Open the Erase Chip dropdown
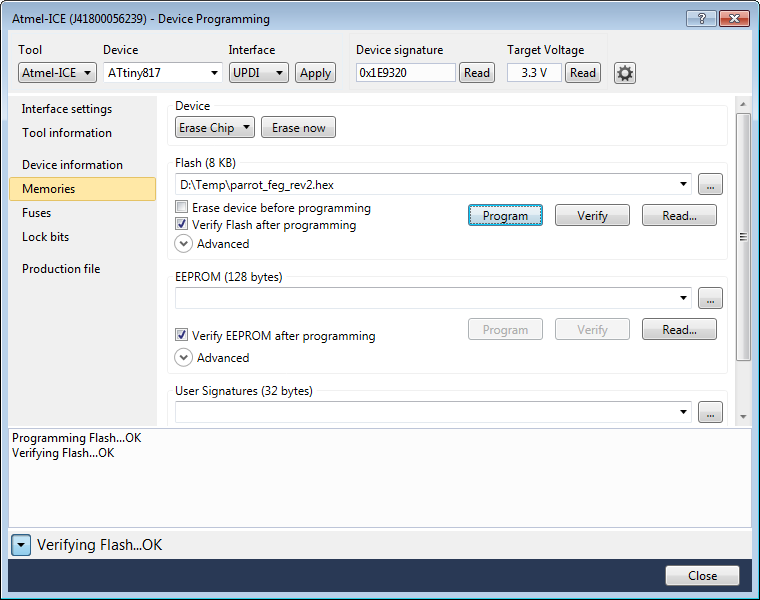 tap(215, 127)
